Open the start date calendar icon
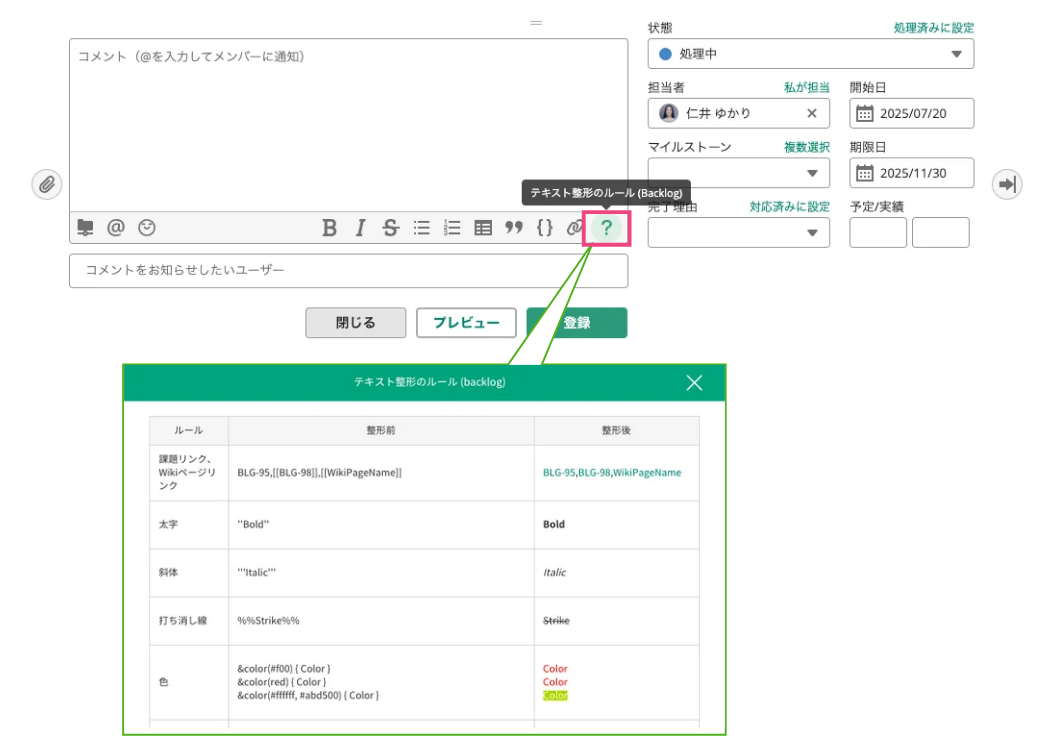Viewport: 1057px width, 748px height. tap(864, 113)
